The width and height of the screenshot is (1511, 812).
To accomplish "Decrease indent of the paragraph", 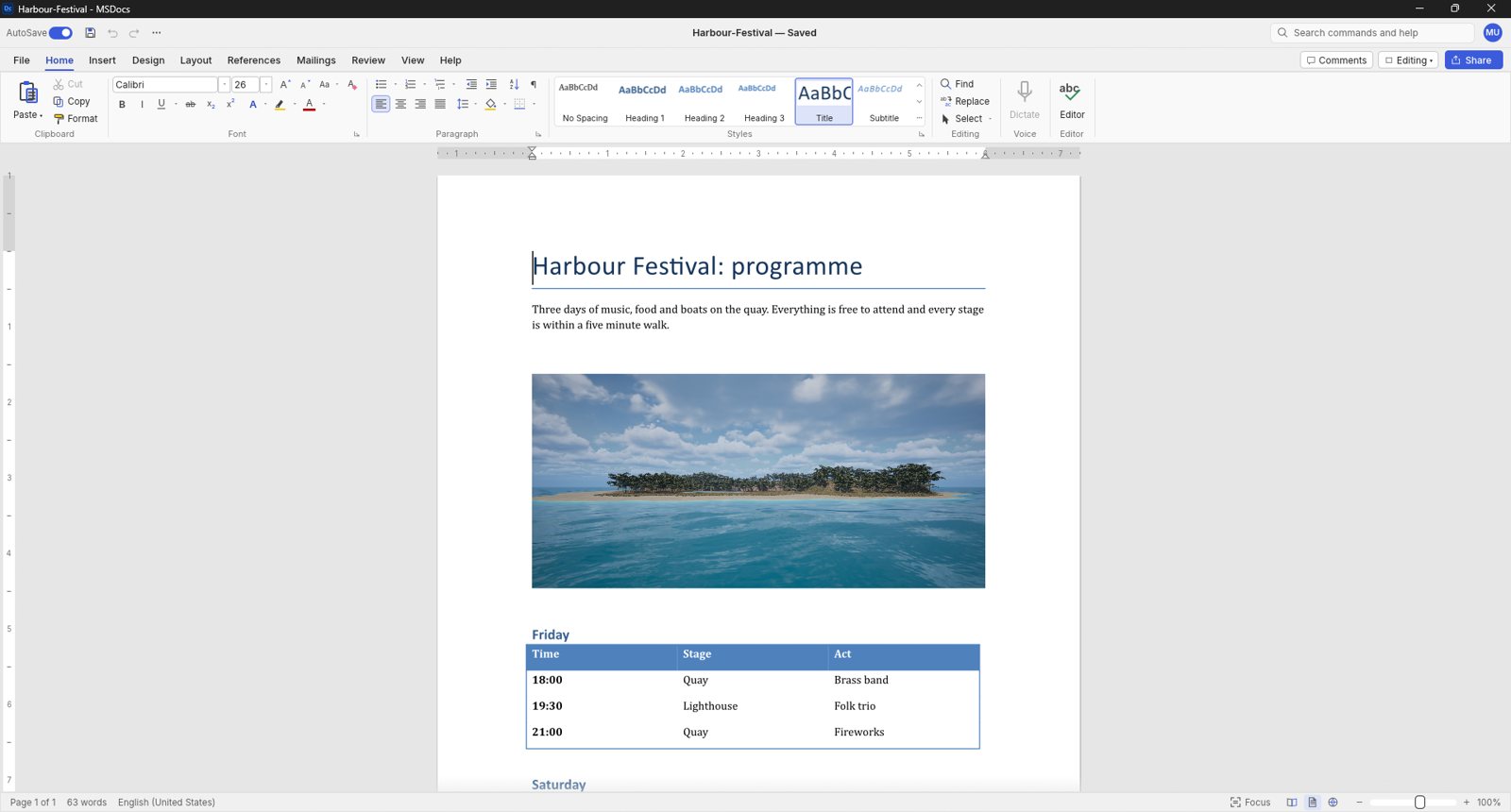I will click(x=471, y=85).
